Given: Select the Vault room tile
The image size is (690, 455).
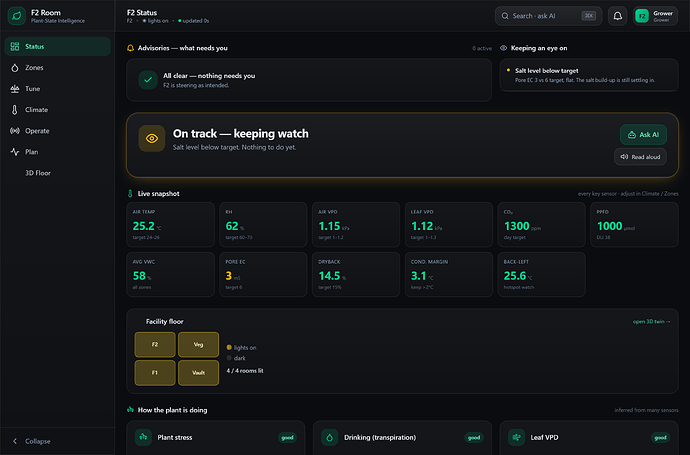Looking at the screenshot, I should point(198,373).
